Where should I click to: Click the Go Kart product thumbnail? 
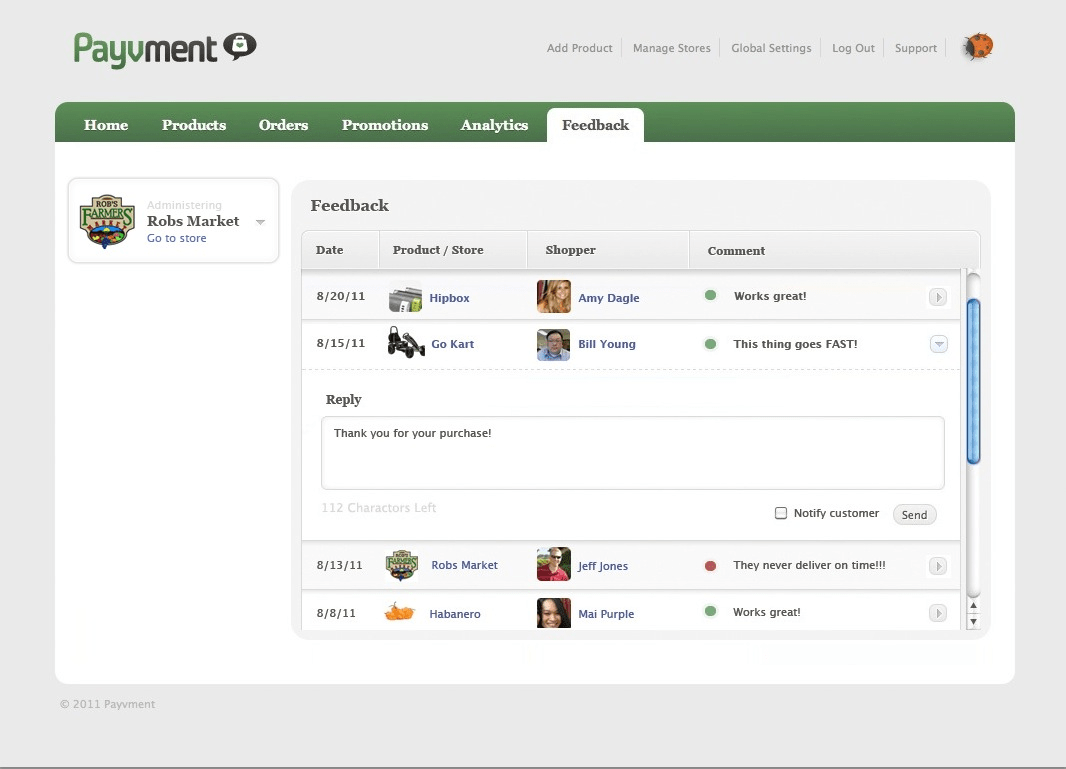[405, 343]
